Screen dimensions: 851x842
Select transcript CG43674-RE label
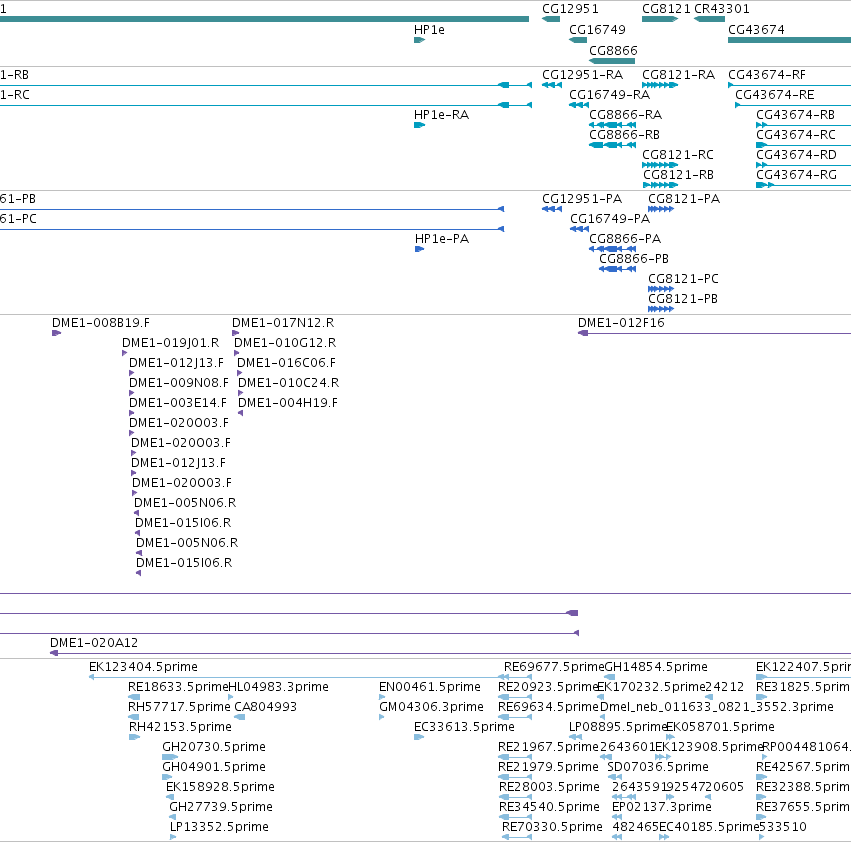[774, 95]
